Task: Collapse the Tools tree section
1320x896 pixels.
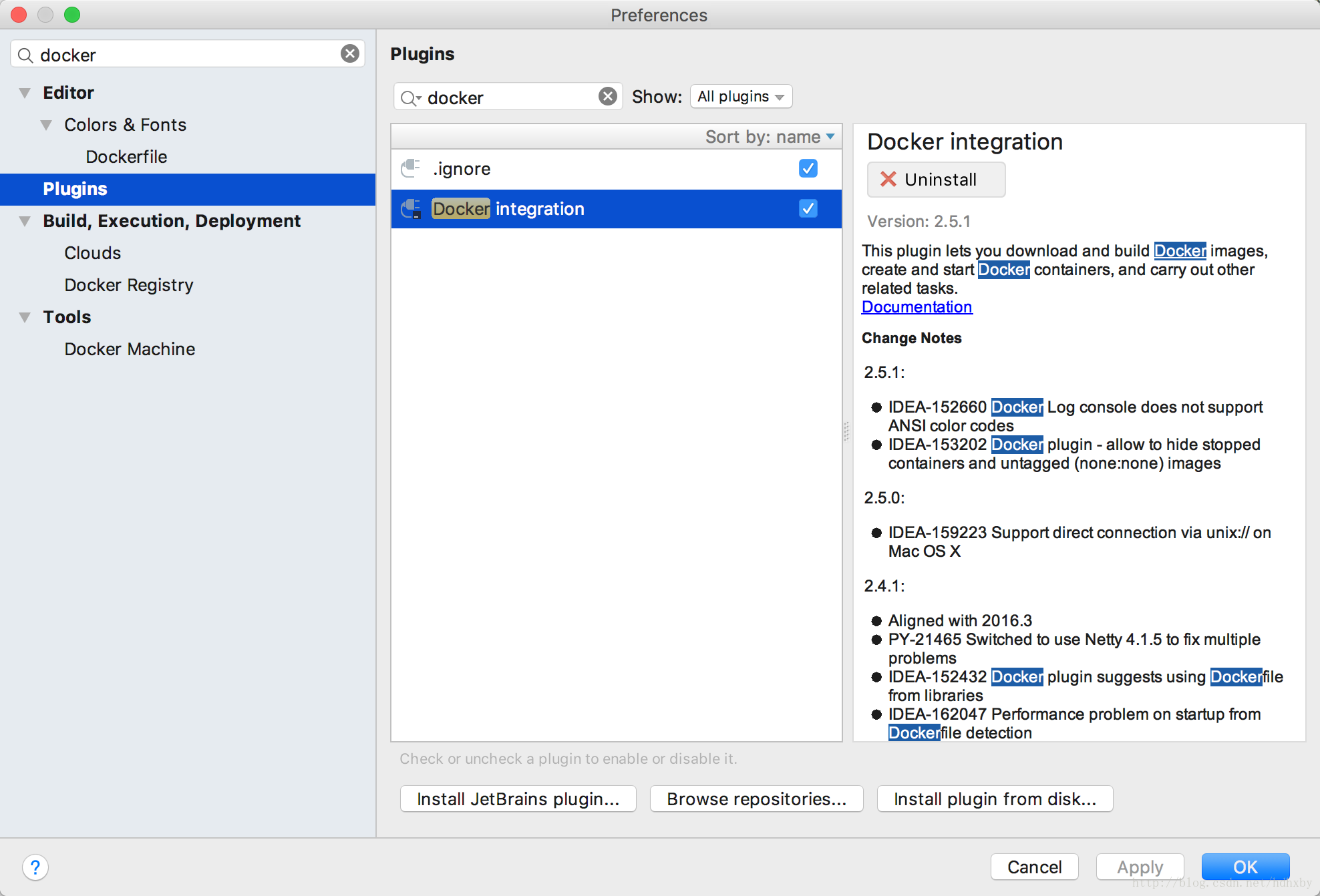Action: point(25,317)
